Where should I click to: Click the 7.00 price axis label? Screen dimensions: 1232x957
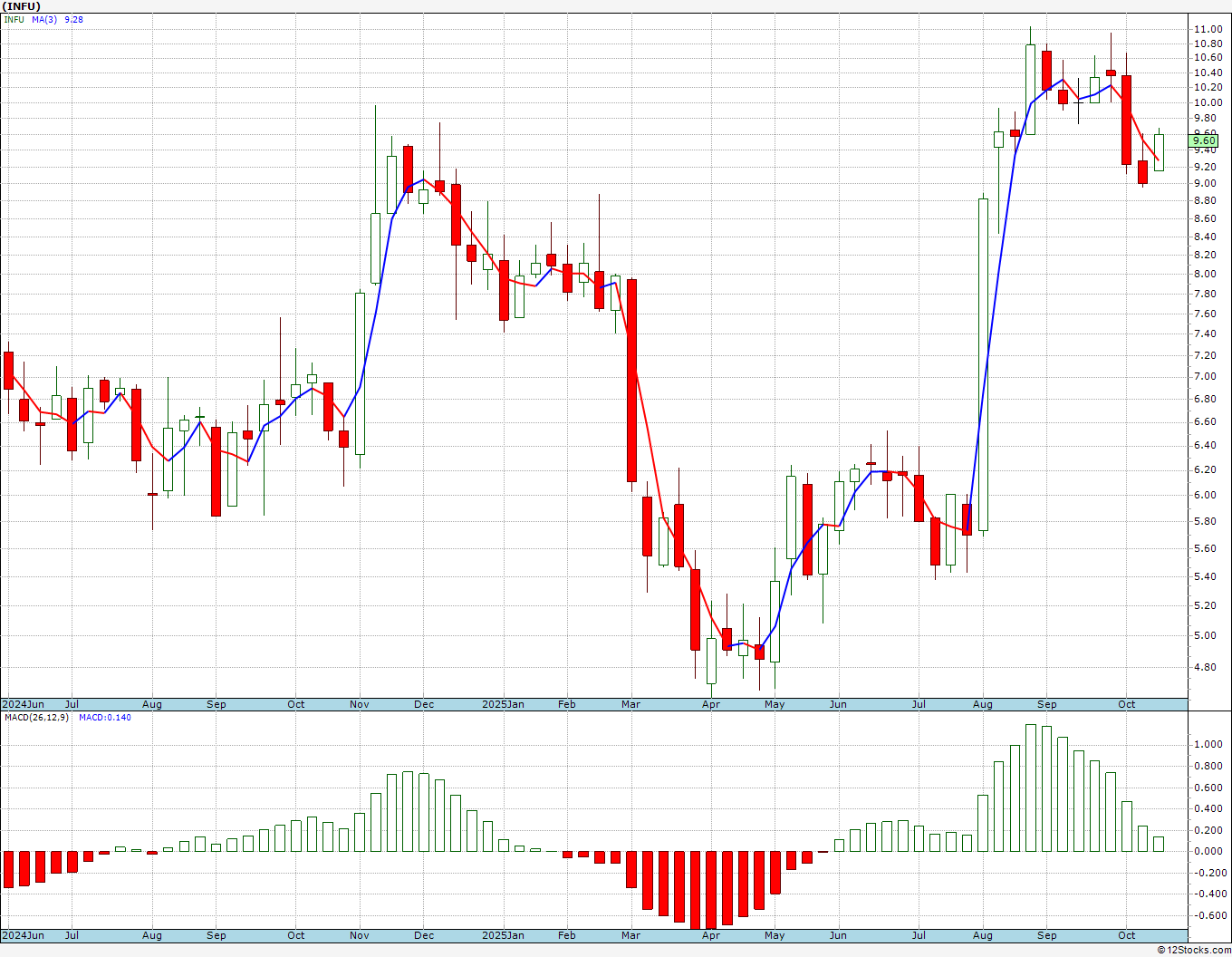point(1205,376)
